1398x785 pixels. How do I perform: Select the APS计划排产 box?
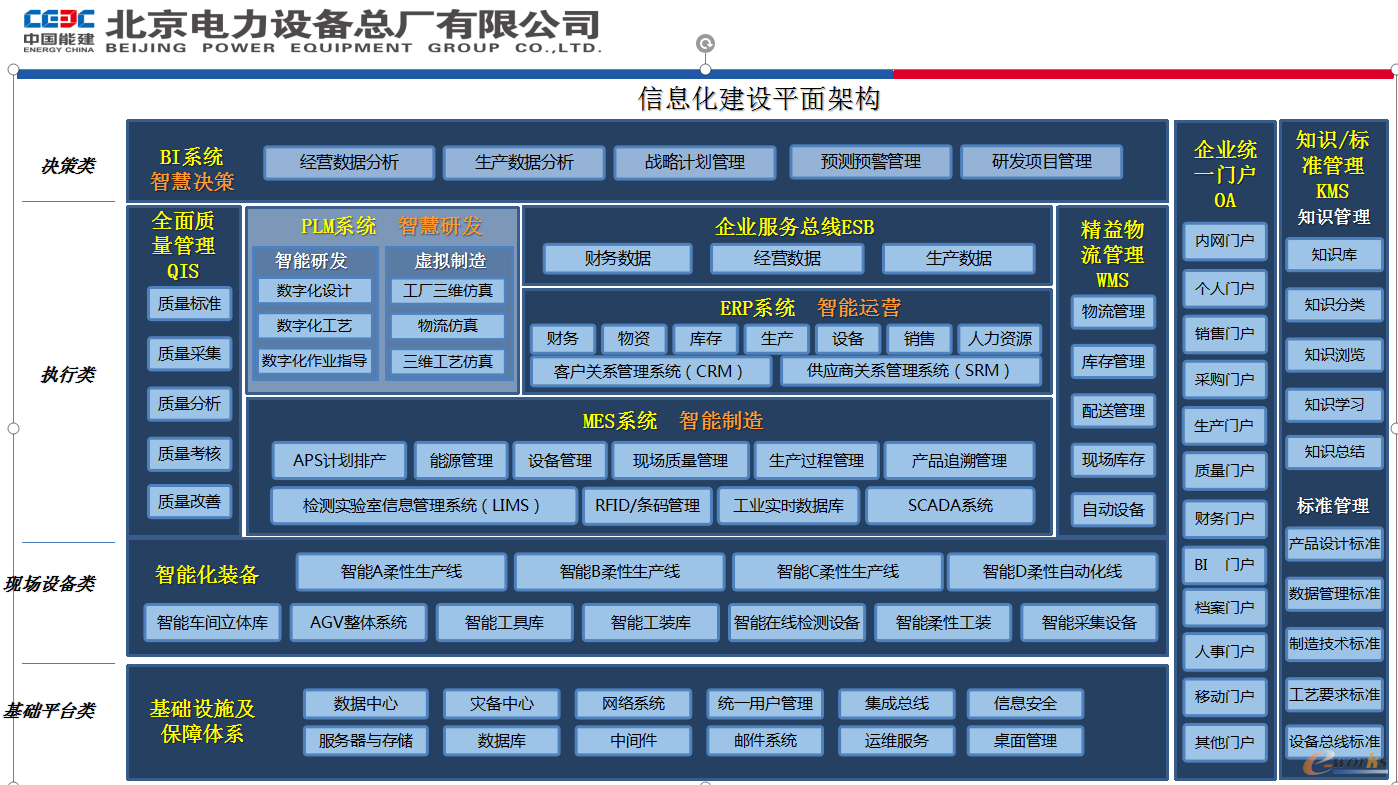click(339, 461)
